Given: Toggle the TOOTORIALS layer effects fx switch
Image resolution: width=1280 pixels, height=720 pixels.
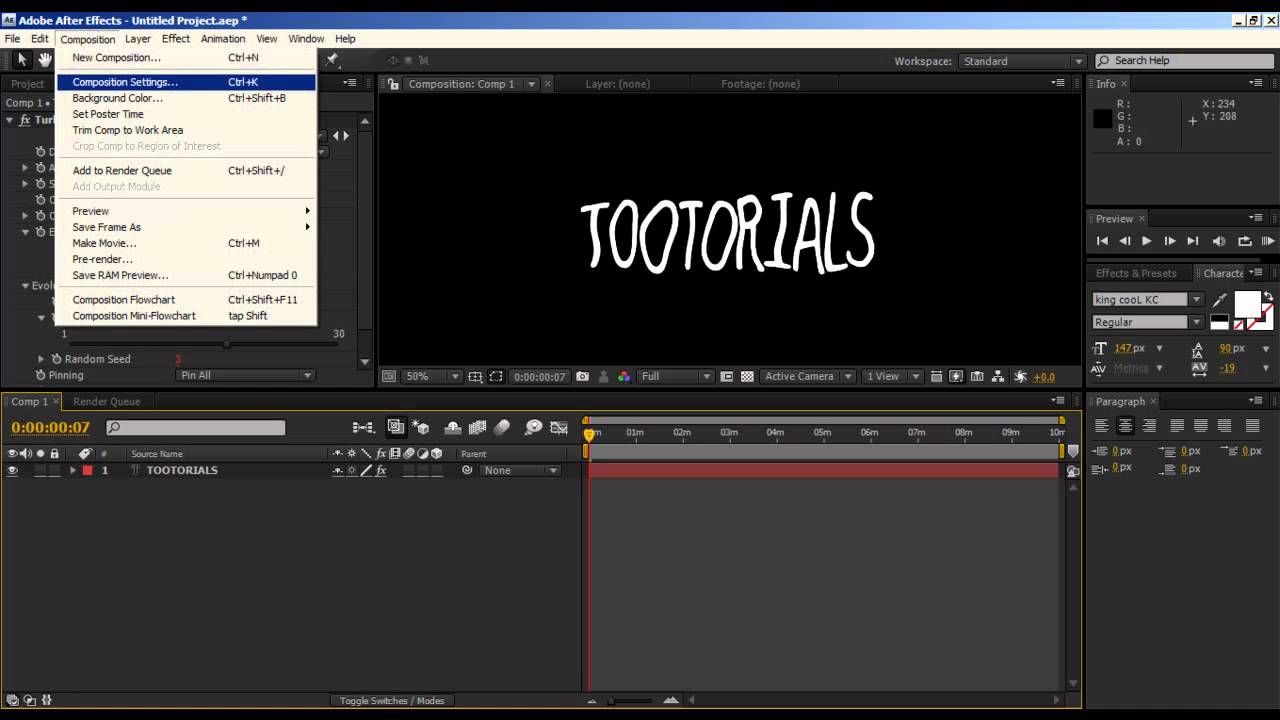Looking at the screenshot, I should [x=381, y=471].
